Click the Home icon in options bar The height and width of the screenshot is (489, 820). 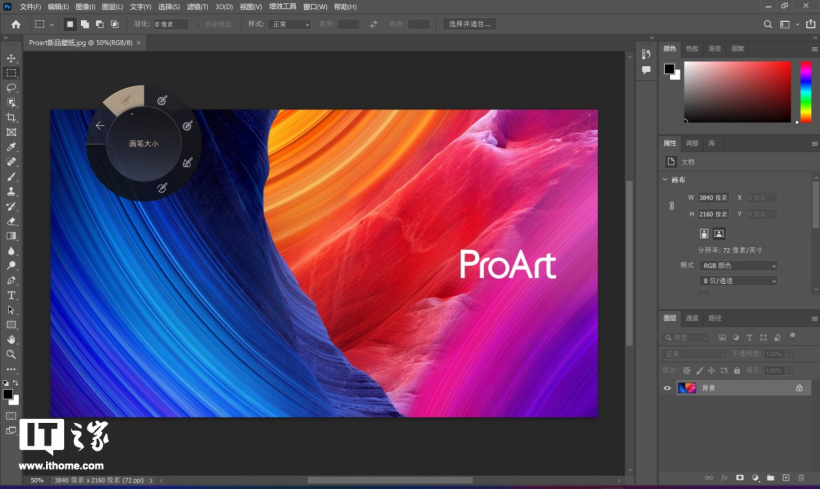[x=16, y=24]
